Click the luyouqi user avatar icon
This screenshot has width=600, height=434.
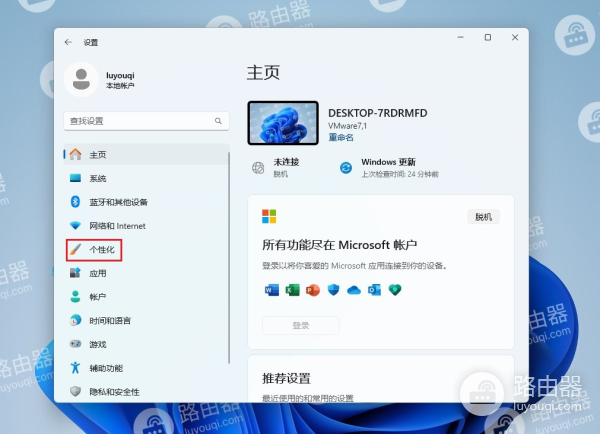(81, 79)
